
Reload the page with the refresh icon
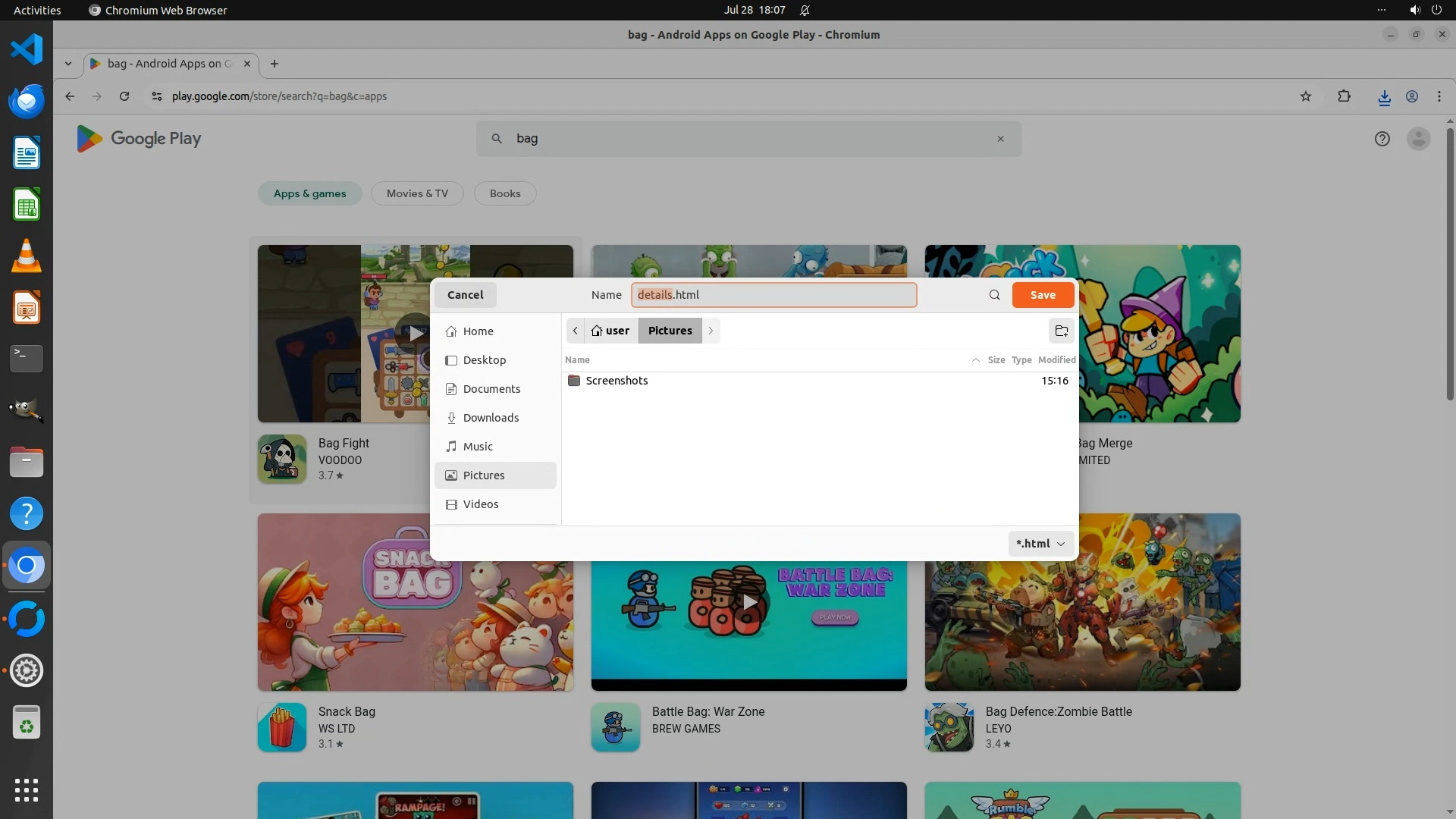pos(124,96)
